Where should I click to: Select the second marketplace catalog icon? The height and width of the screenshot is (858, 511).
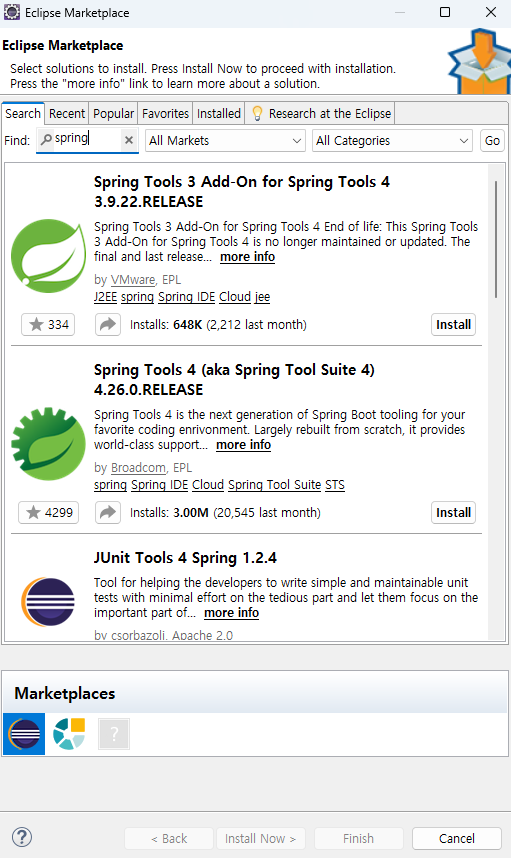click(x=69, y=734)
